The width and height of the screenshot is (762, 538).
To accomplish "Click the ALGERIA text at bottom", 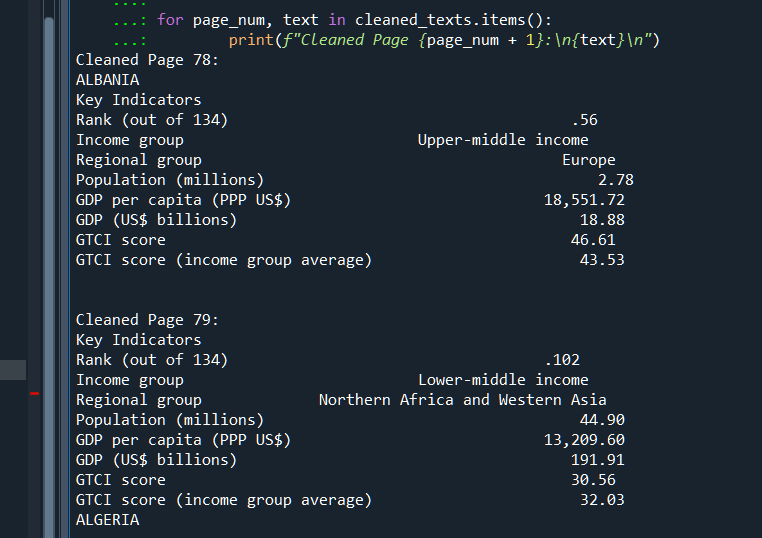I will pyautogui.click(x=107, y=520).
